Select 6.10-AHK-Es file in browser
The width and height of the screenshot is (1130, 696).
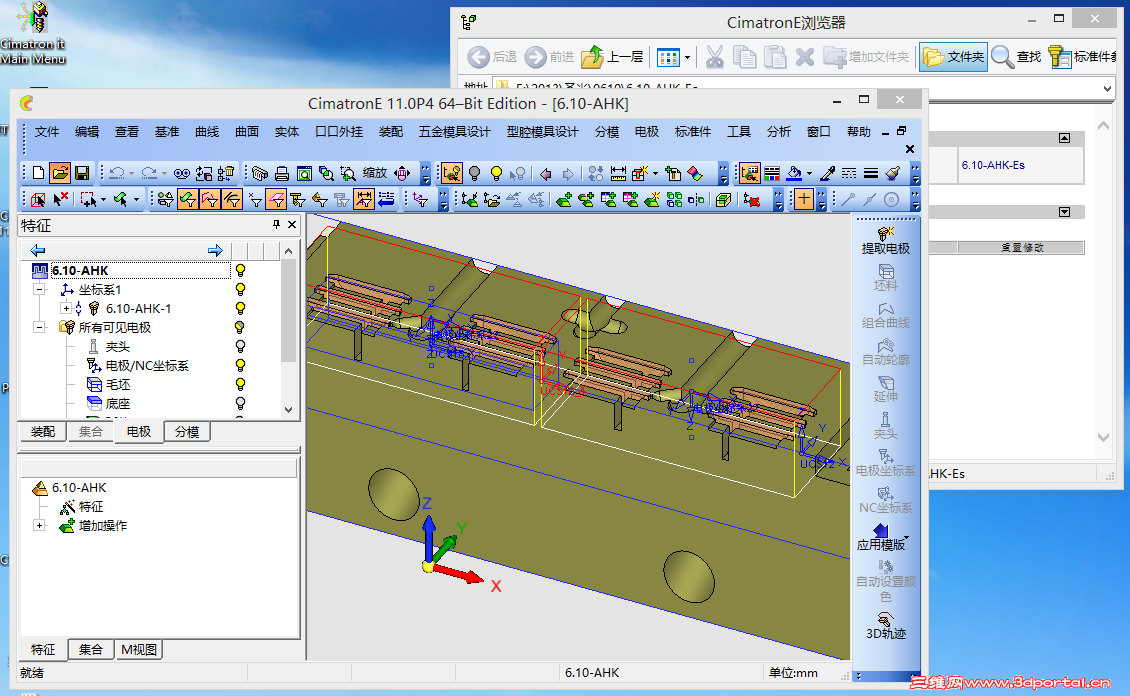(992, 165)
